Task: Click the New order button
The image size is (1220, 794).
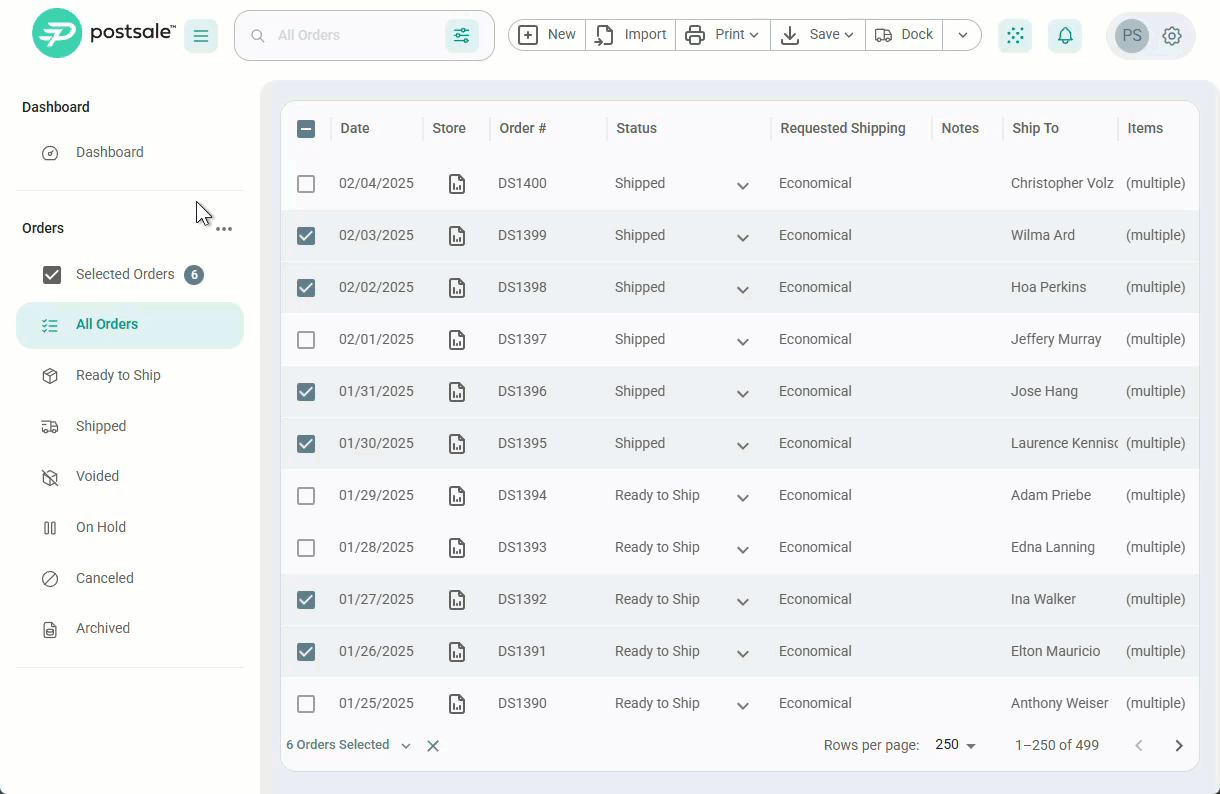Action: [547, 35]
